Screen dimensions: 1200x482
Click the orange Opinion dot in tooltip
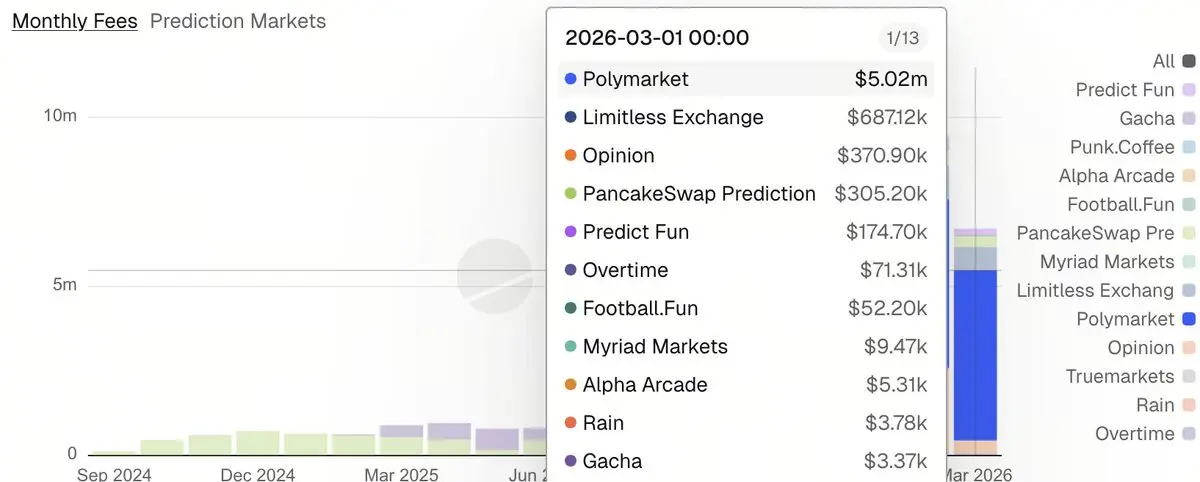click(x=571, y=156)
